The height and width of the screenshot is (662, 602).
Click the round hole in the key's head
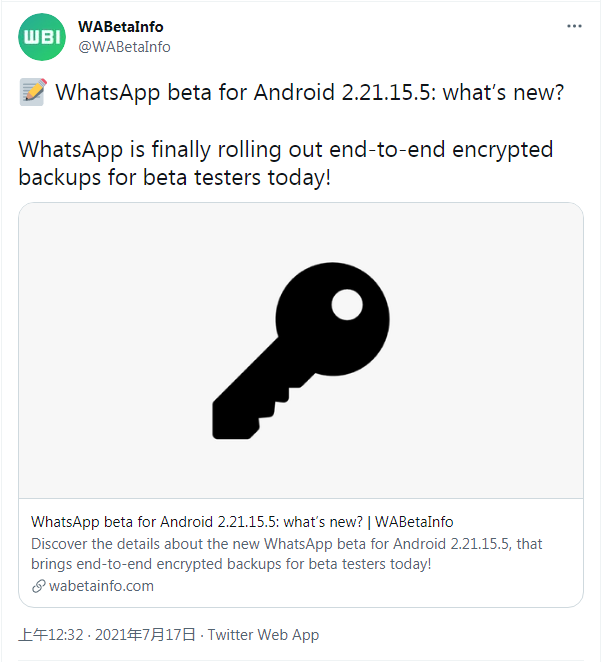pos(346,303)
